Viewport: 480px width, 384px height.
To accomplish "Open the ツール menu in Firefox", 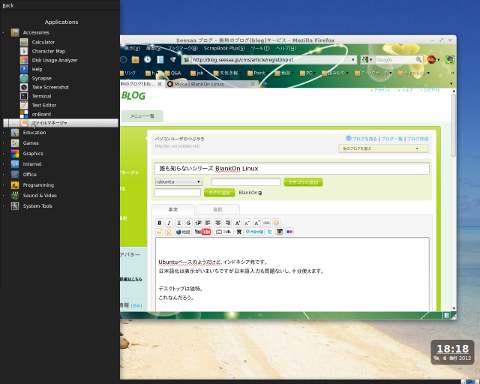I will pyautogui.click(x=260, y=48).
